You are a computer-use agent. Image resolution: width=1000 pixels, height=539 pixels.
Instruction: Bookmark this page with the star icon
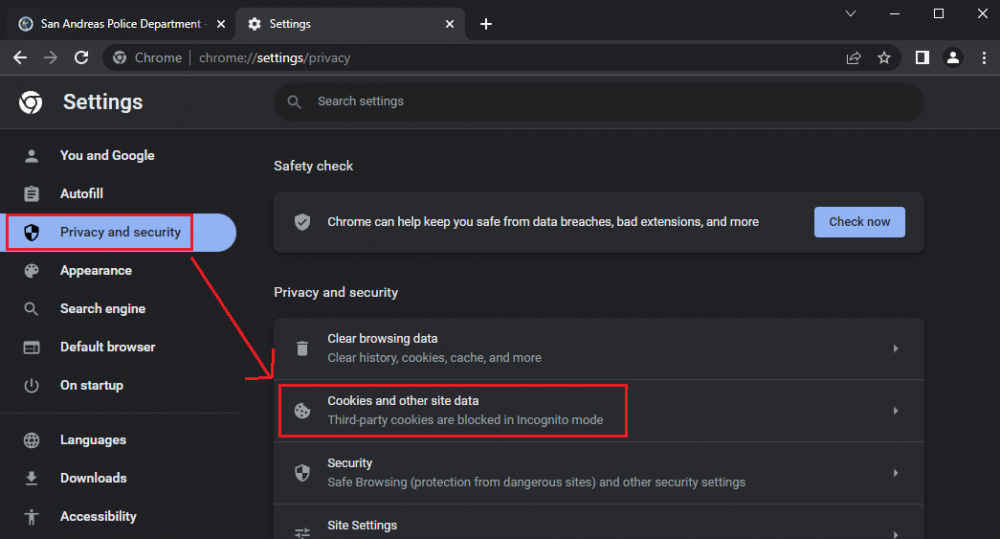(884, 58)
